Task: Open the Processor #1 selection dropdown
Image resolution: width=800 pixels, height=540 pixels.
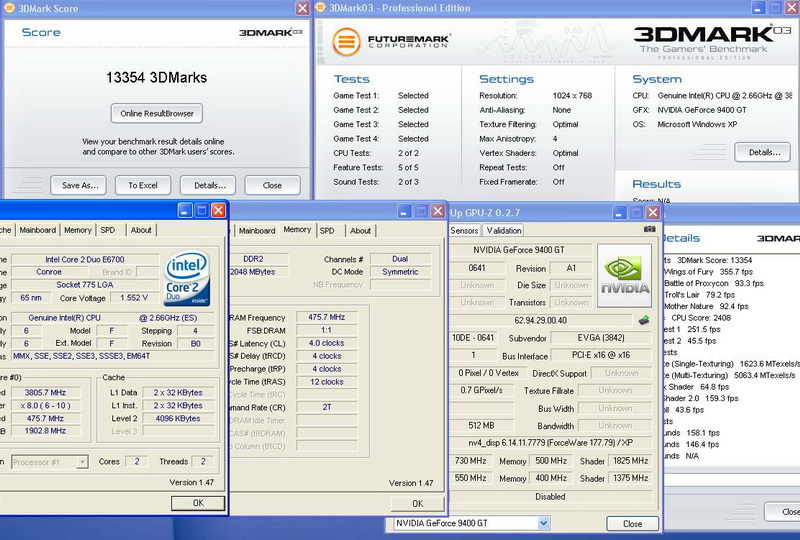Action: pyautogui.click(x=82, y=462)
